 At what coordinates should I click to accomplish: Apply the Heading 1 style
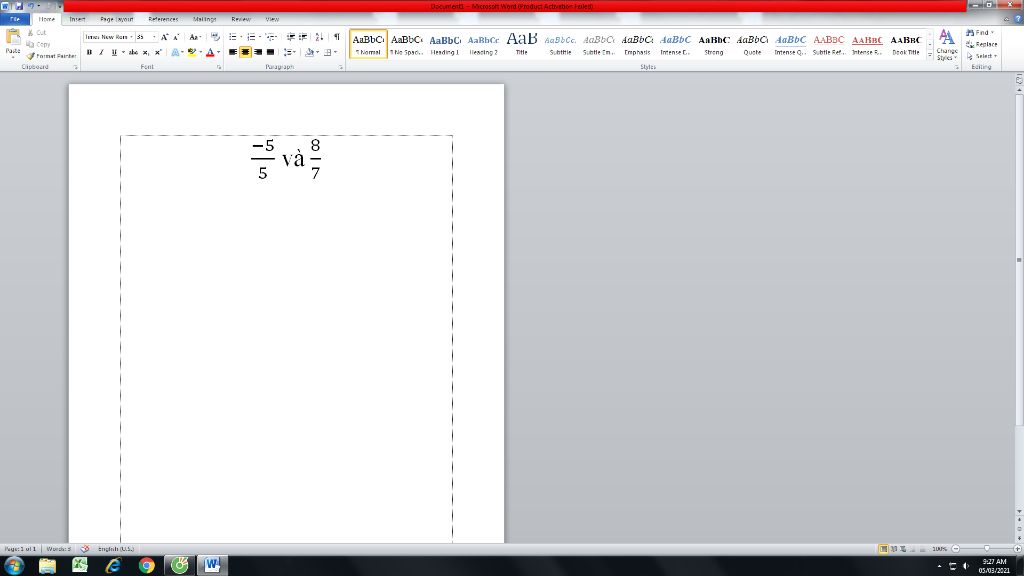(445, 44)
